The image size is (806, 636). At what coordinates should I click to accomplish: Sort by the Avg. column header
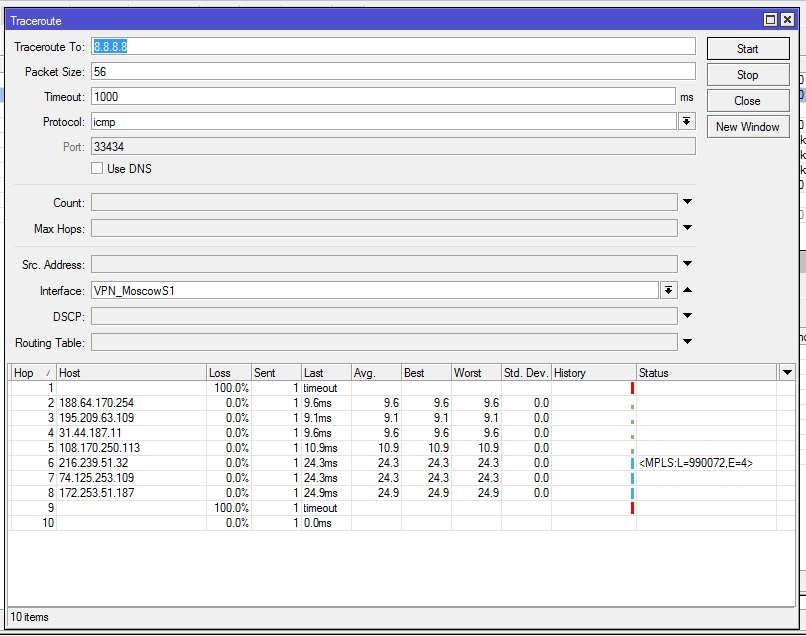click(376, 373)
